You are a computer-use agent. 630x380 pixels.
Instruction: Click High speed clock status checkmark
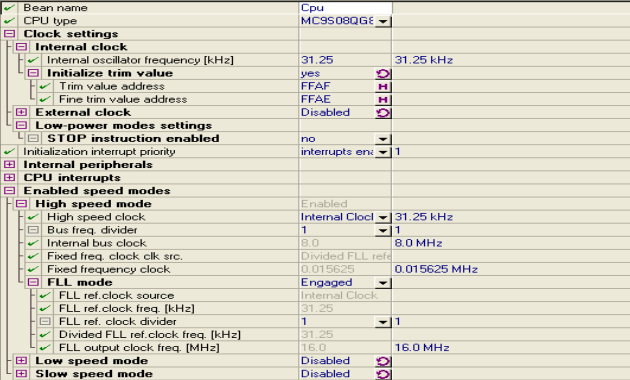pyautogui.click(x=33, y=217)
